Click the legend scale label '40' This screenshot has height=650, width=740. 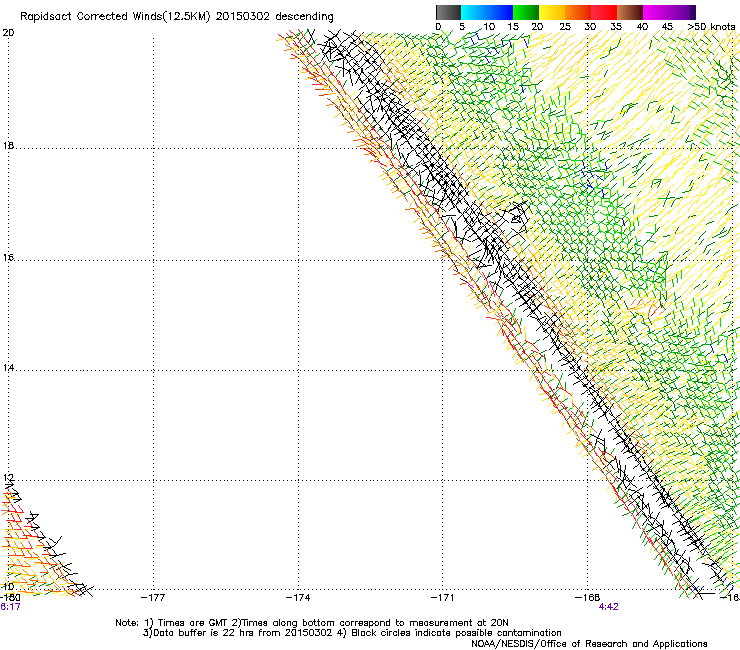pos(642,27)
